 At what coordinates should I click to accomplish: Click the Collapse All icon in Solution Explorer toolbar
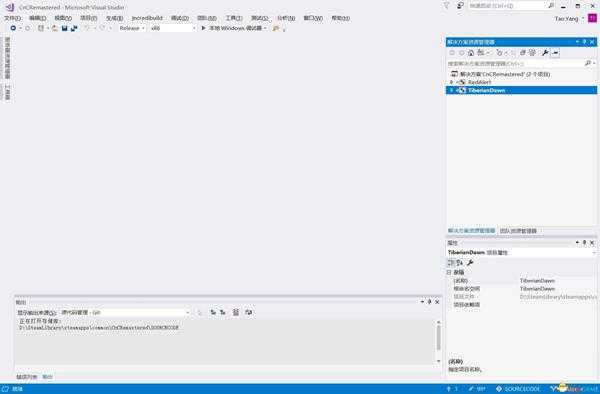pos(522,53)
